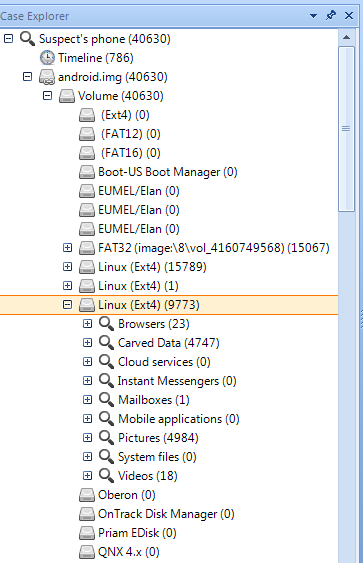
Task: Expand the Browsers (23) node
Action: pyautogui.click(x=88, y=324)
